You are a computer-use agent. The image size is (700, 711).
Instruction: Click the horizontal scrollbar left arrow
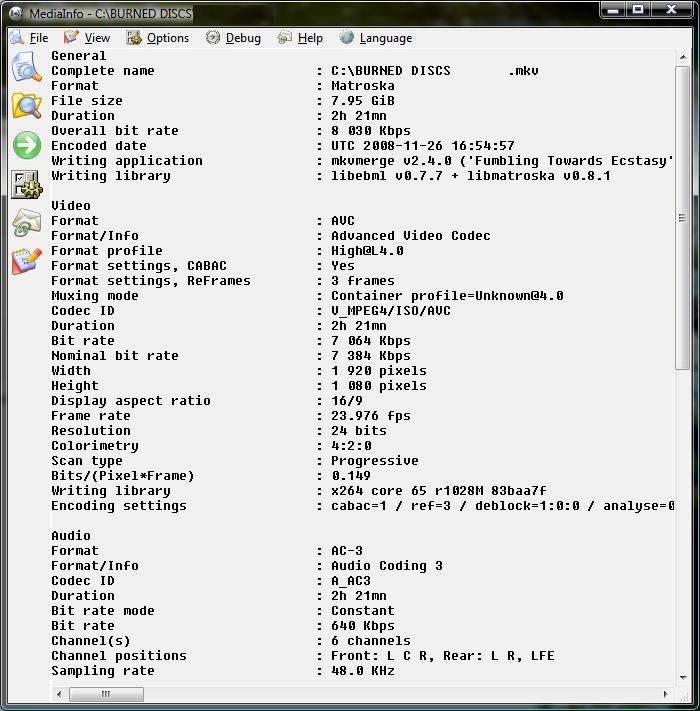[59, 694]
